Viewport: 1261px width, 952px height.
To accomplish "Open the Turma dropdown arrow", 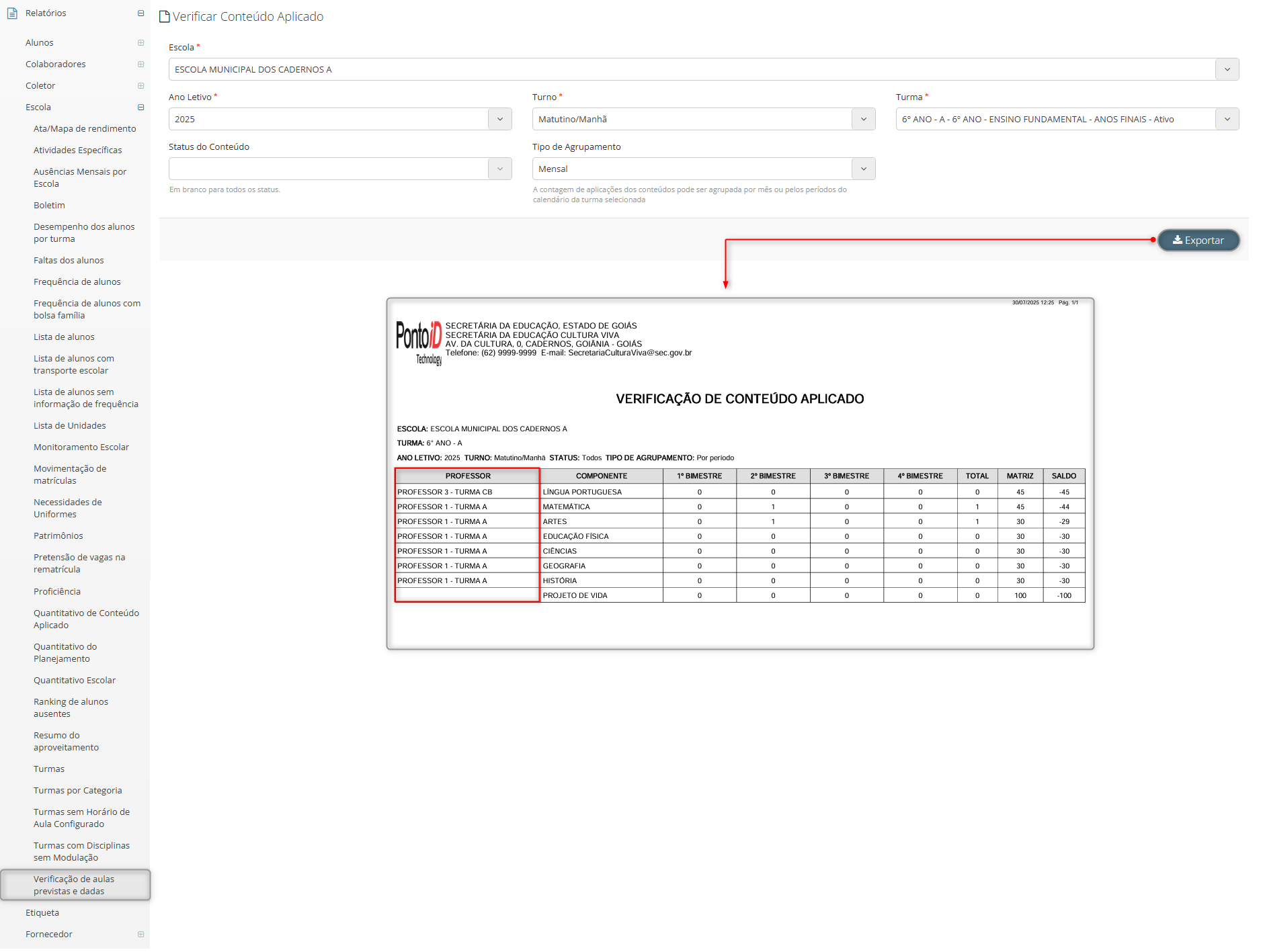I will [1227, 120].
